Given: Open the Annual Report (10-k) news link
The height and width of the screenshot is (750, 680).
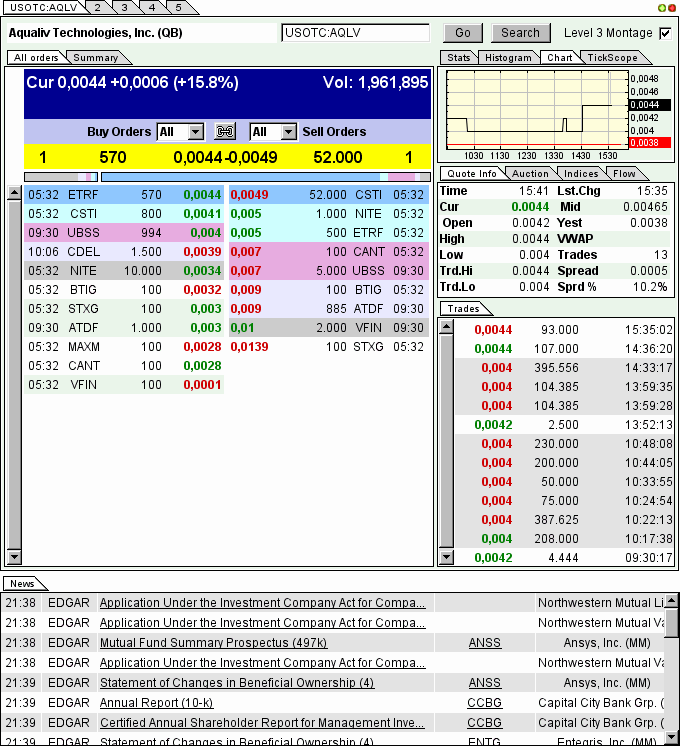Looking at the screenshot, I should click(x=156, y=703).
